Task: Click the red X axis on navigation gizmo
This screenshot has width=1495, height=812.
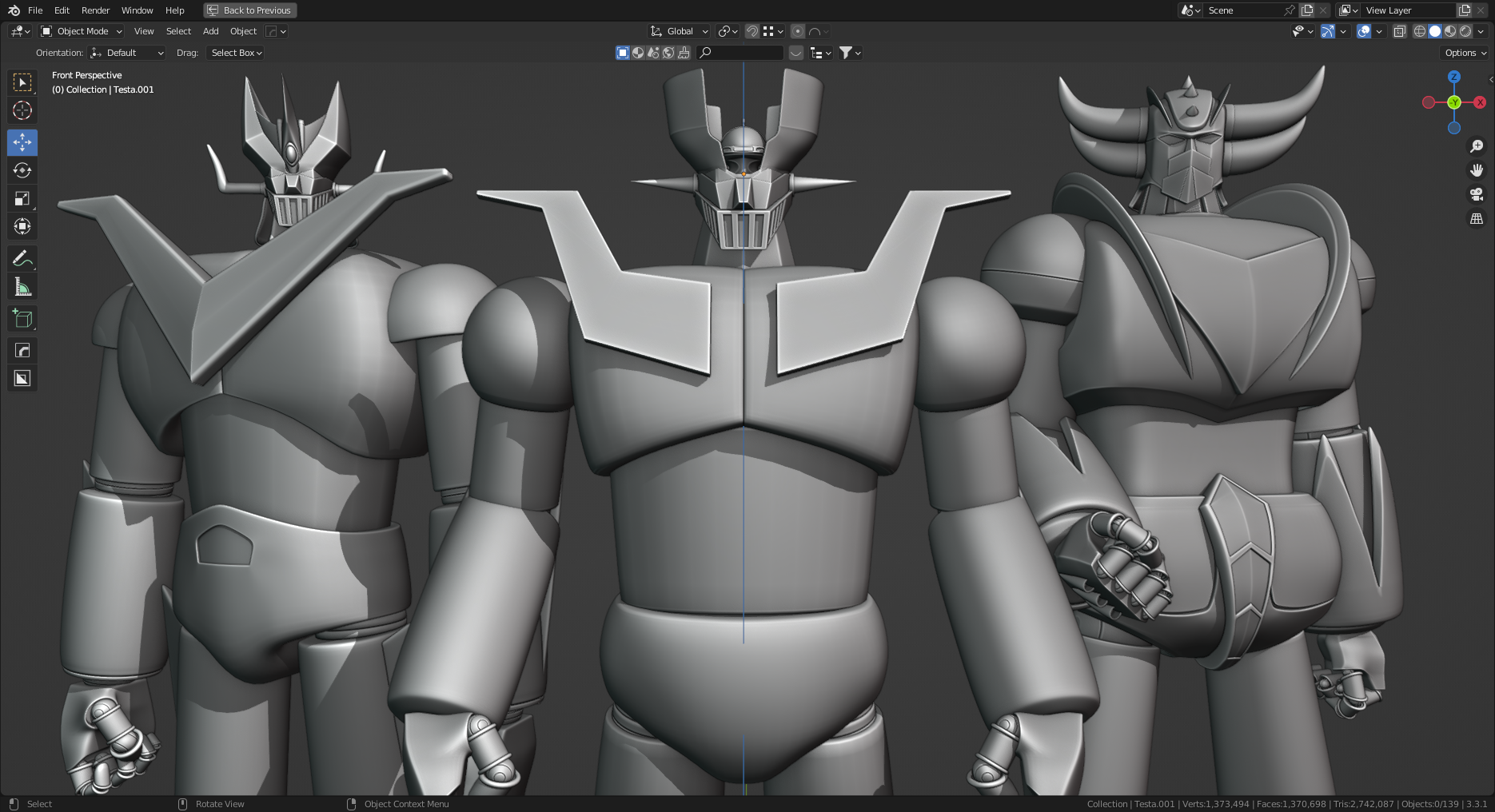Action: [1480, 102]
